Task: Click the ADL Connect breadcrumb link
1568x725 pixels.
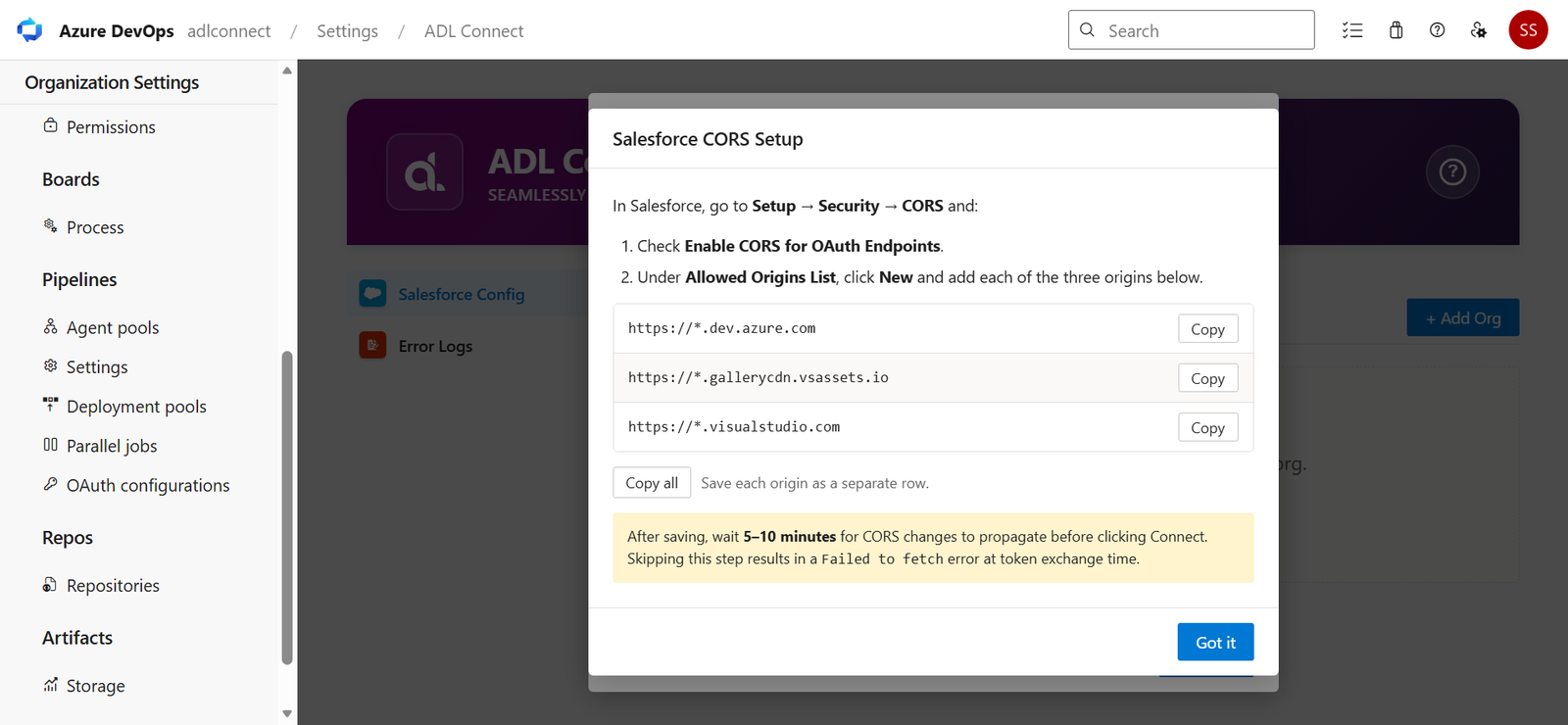Action: tap(473, 30)
